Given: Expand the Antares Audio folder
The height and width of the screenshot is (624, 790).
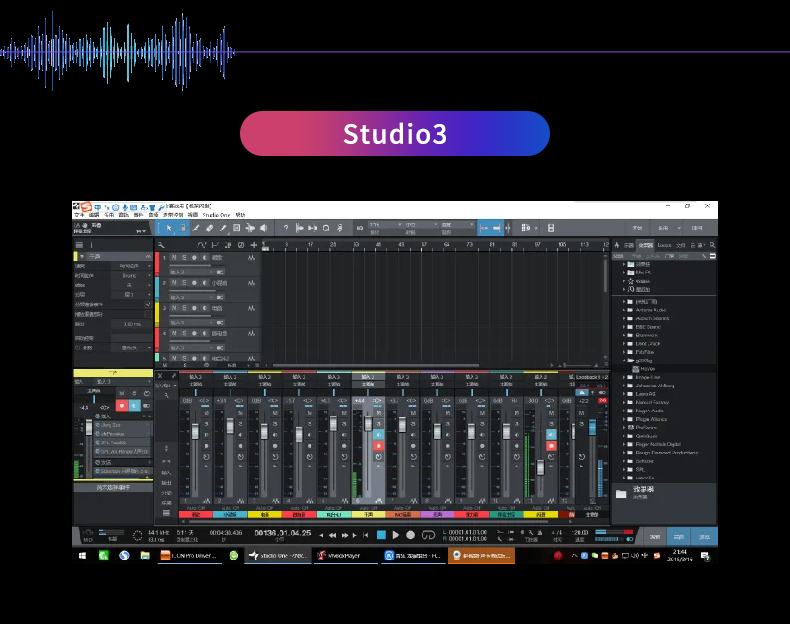Looking at the screenshot, I should click(624, 310).
